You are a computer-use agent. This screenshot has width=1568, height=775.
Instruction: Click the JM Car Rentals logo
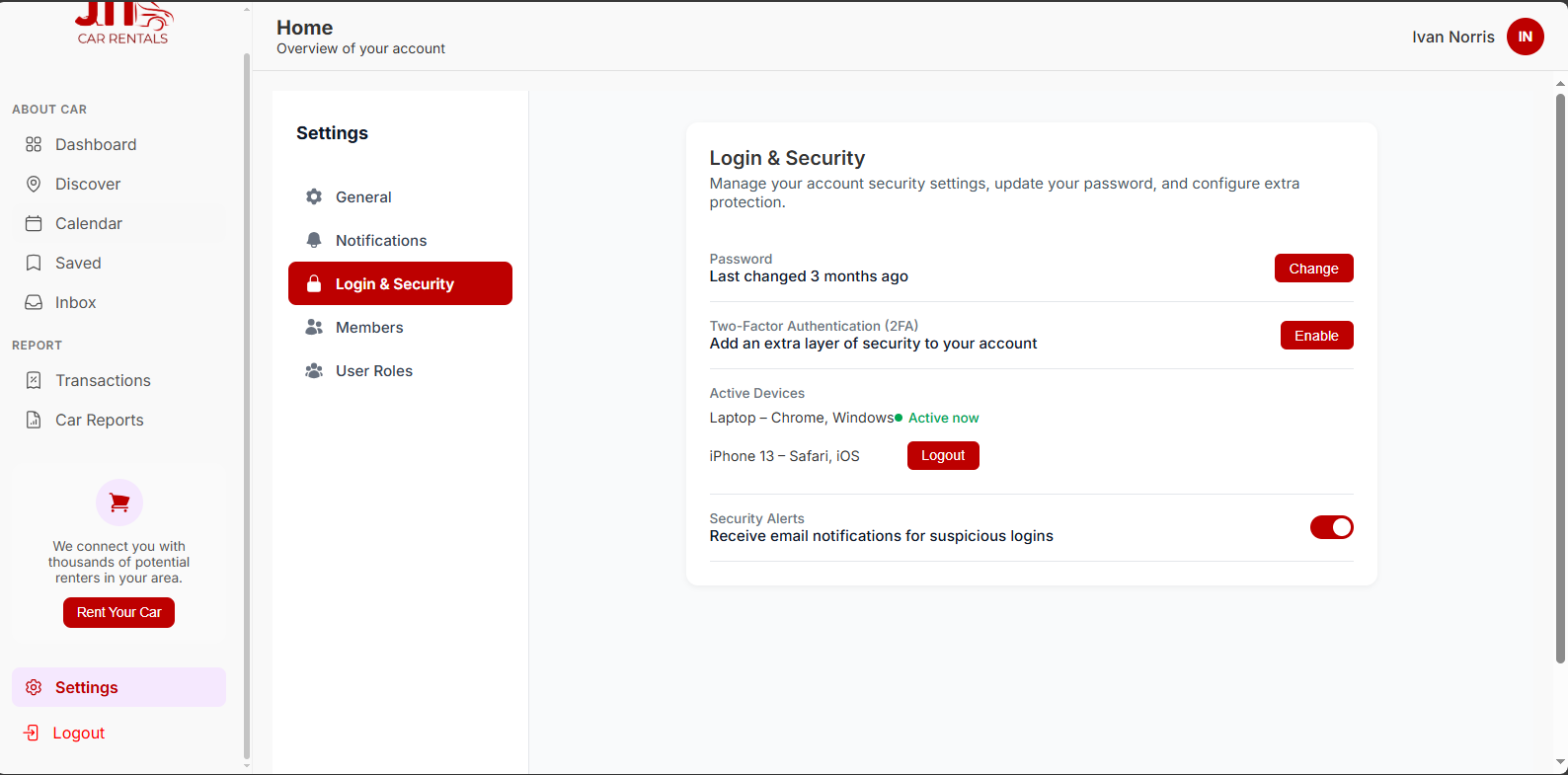pos(123,24)
